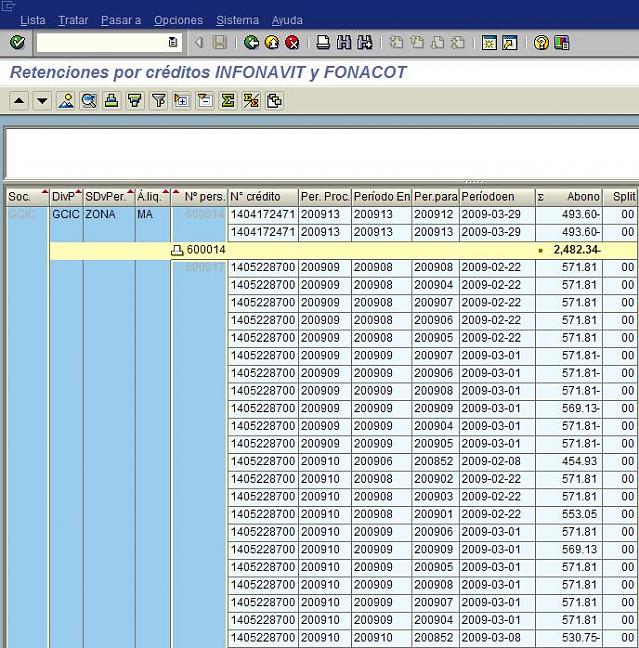This screenshot has height=648, width=639.
Task: Sort descending with the down-triangle icon
Action: [42, 100]
